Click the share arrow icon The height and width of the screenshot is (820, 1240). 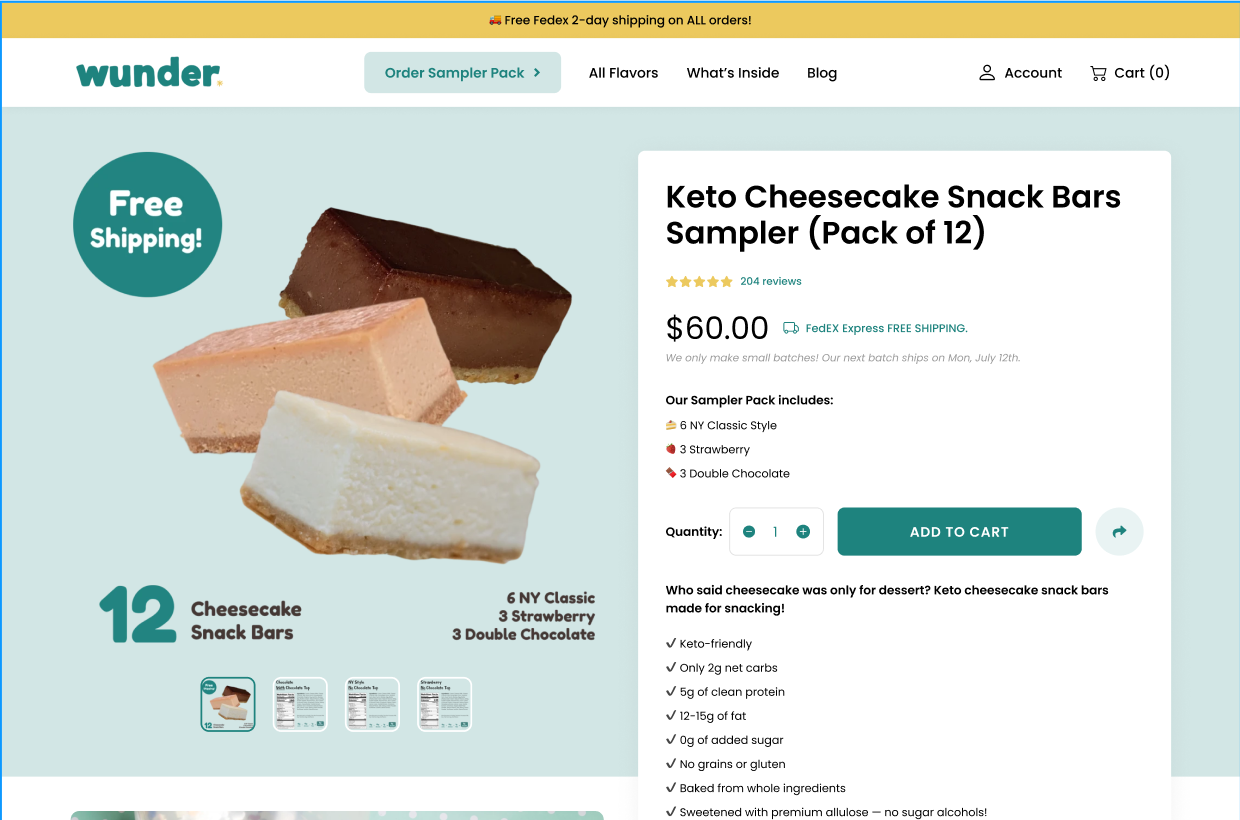pyautogui.click(x=1119, y=532)
